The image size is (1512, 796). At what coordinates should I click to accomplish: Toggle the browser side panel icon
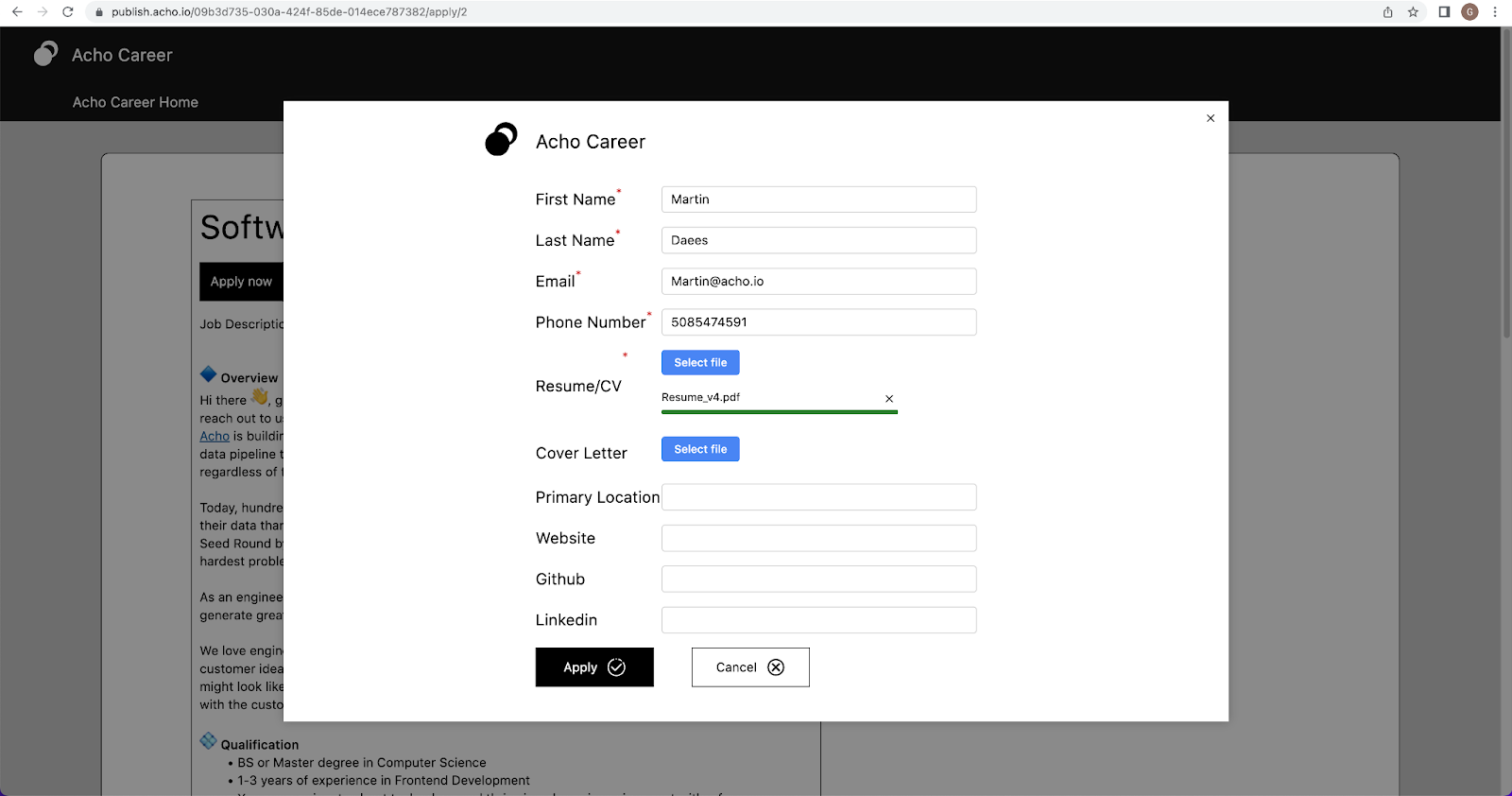coord(1444,12)
